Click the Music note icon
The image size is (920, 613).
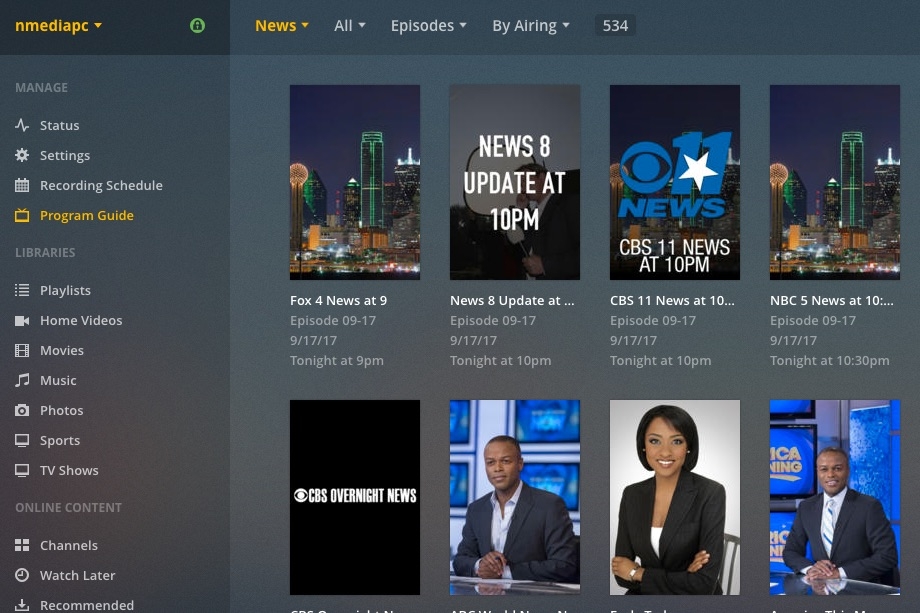(x=22, y=380)
